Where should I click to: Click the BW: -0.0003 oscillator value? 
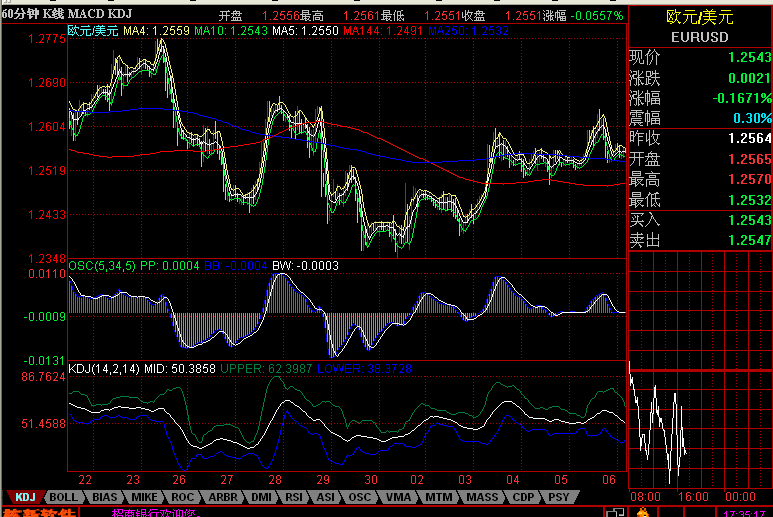coord(305,266)
